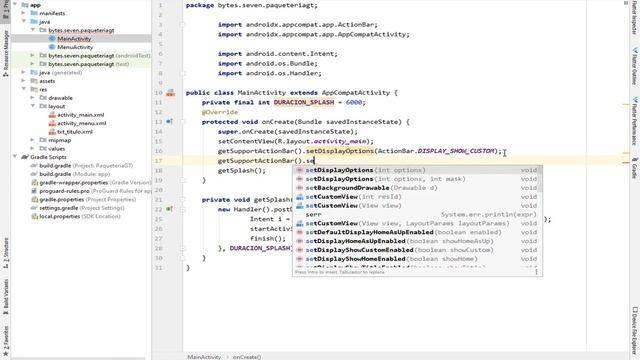The image size is (640, 360).
Task: Expand the drawable folder
Action: [x=32, y=98]
